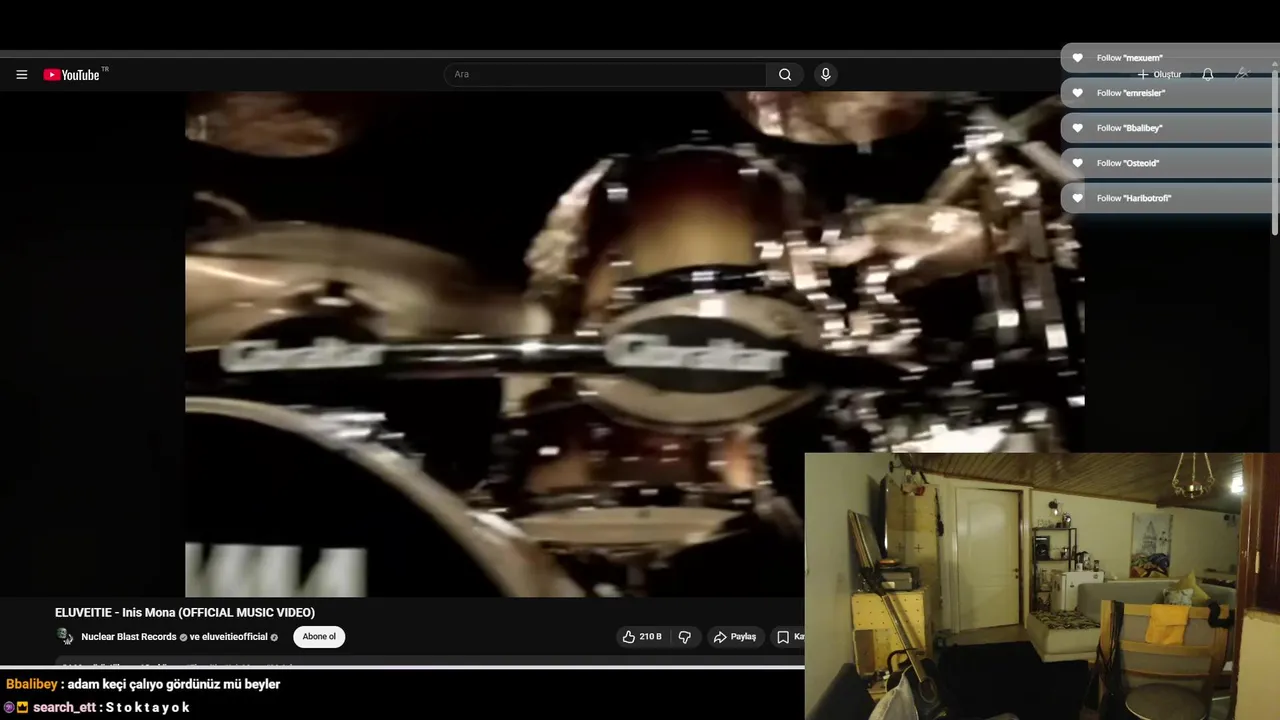Follow "Osteoid" heart icon
The height and width of the screenshot is (720, 1280).
1077,163
